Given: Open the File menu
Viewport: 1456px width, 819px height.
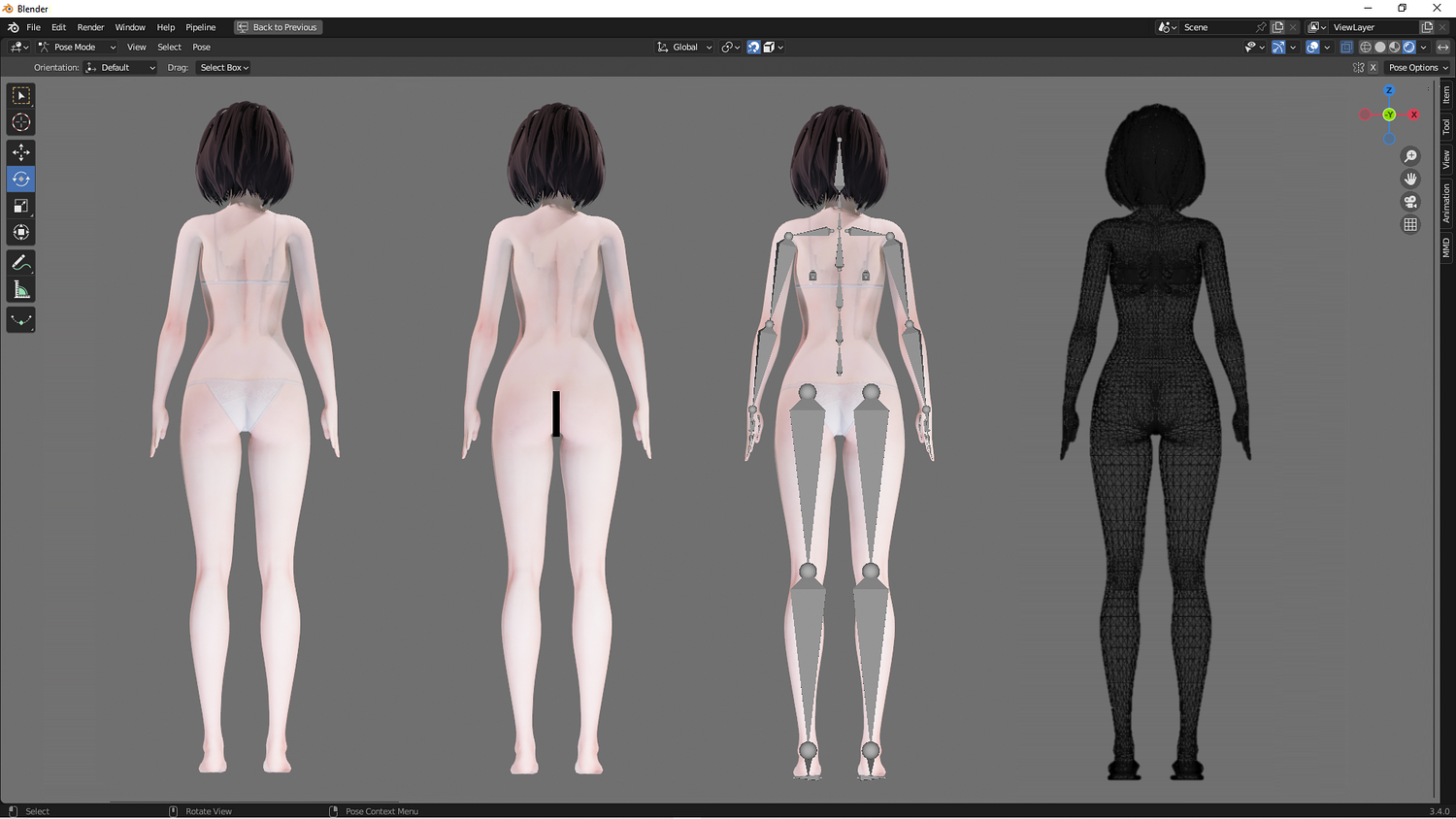Looking at the screenshot, I should (x=33, y=27).
